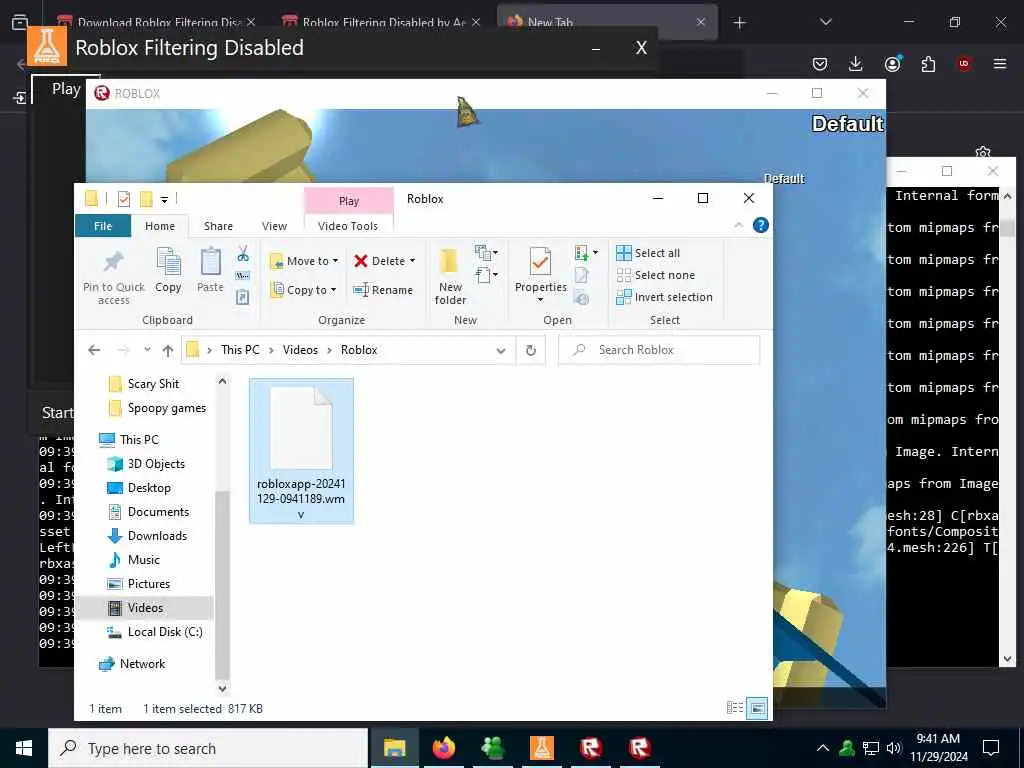The height and width of the screenshot is (768, 1024).
Task: Open Explorer Help question mark icon
Action: pos(760,225)
